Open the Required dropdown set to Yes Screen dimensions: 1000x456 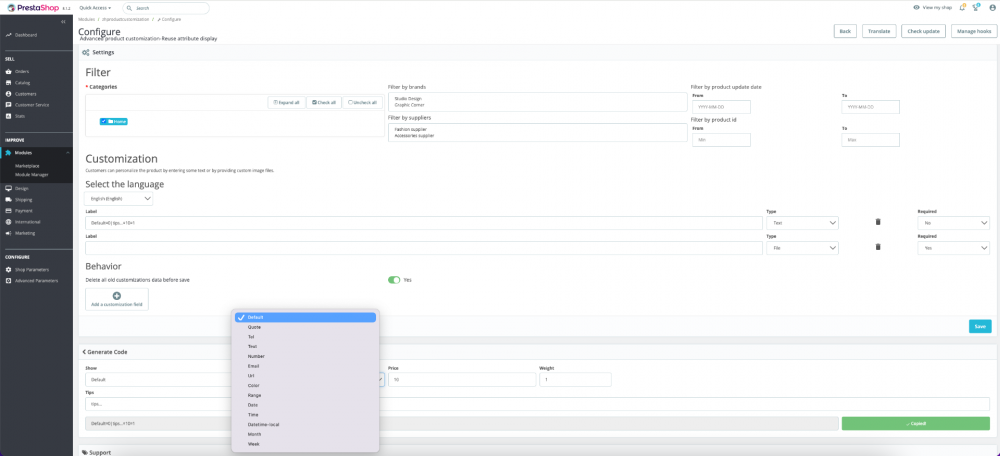click(953, 247)
